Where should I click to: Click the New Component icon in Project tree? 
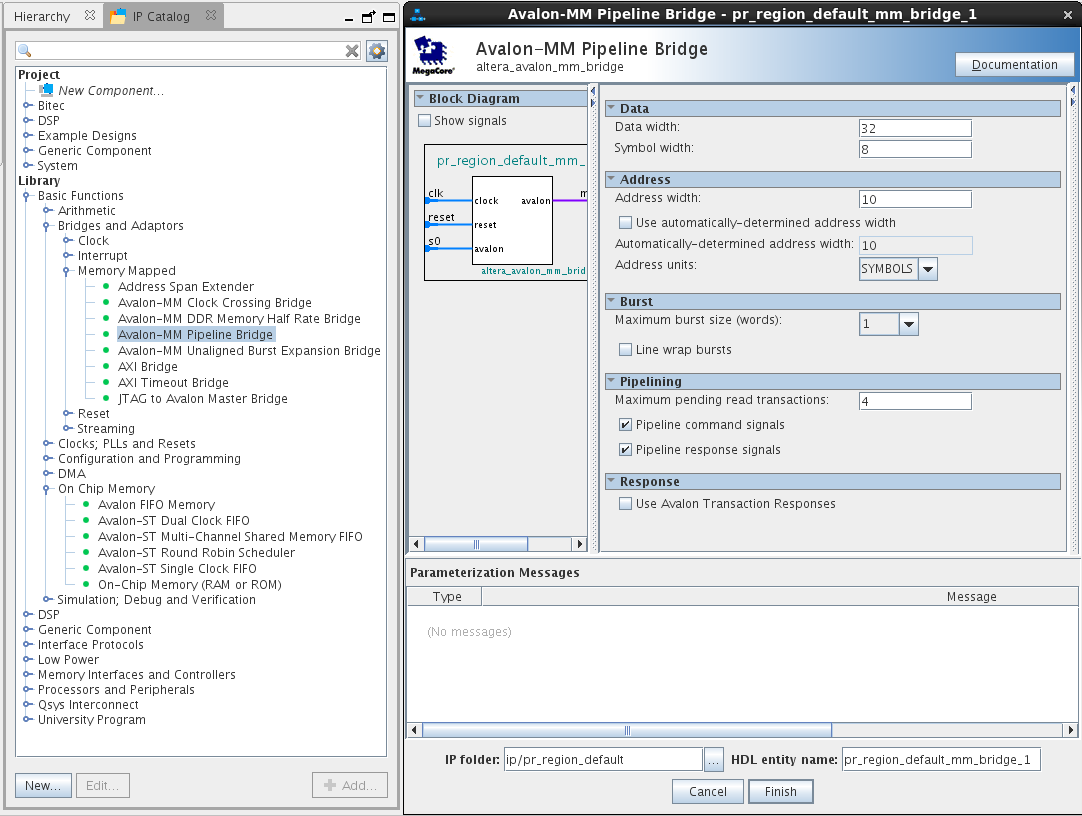click(45, 90)
